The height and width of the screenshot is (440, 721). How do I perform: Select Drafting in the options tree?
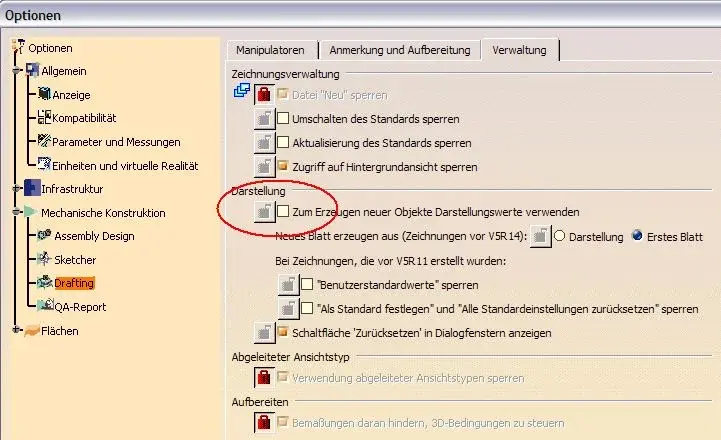coord(74,284)
